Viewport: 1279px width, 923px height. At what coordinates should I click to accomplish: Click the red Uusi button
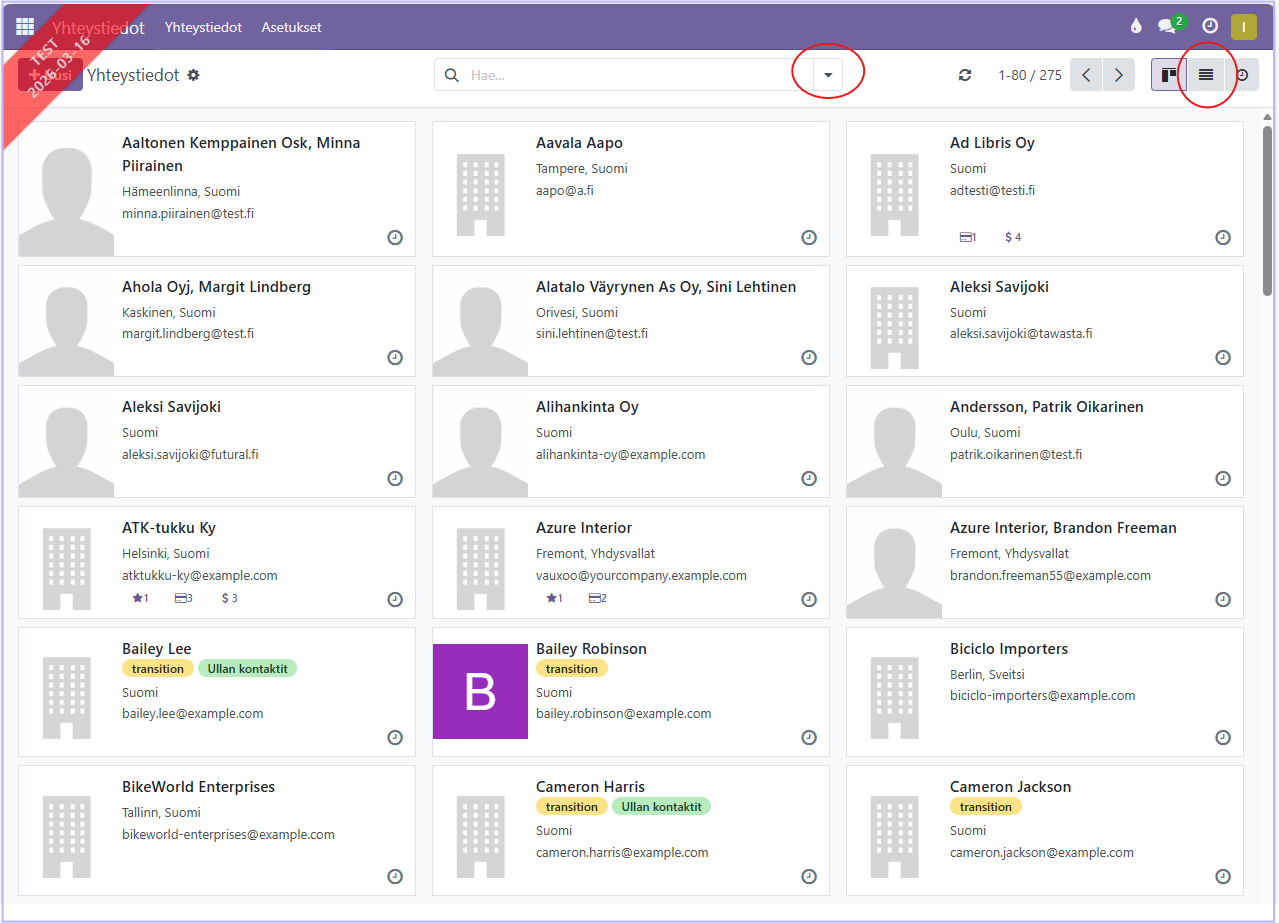pos(50,75)
